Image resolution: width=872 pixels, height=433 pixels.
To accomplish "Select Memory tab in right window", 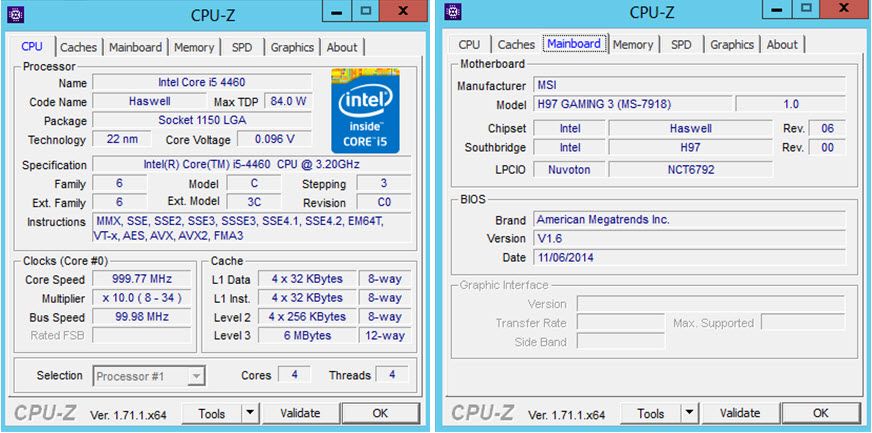I will coord(633,44).
